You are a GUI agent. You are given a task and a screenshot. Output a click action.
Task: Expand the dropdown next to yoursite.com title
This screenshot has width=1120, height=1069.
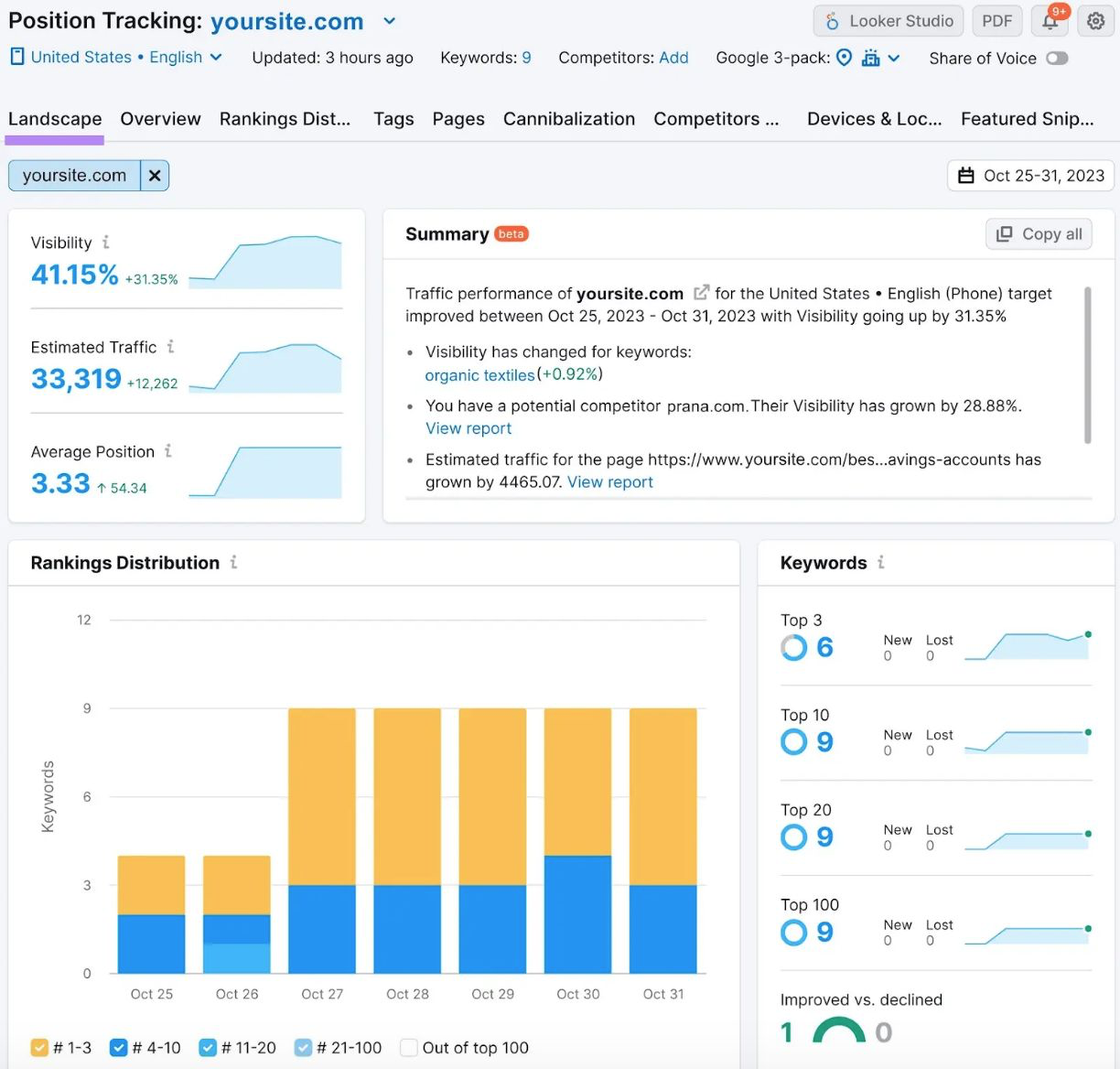pos(388,21)
